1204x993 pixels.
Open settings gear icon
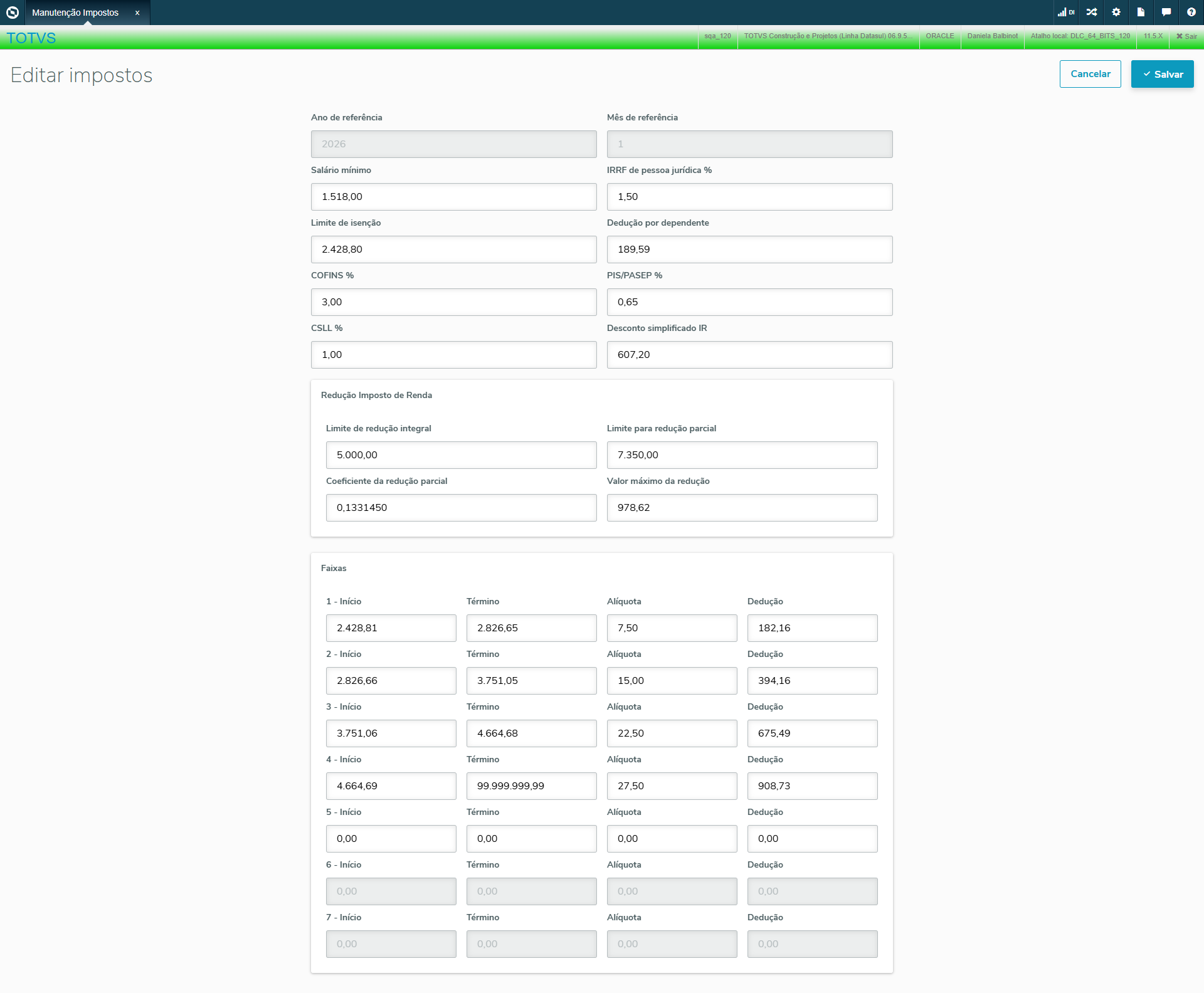1116,13
